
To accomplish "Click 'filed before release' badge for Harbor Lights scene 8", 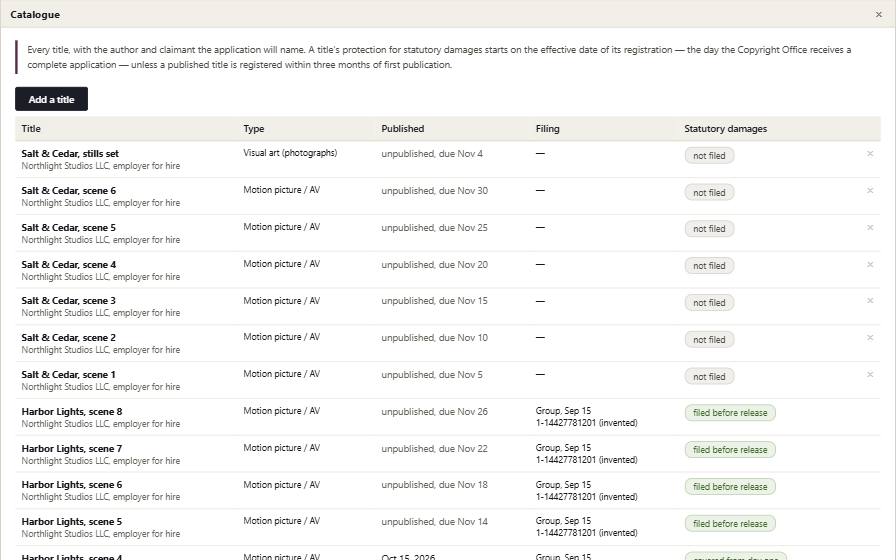I will (x=730, y=413).
